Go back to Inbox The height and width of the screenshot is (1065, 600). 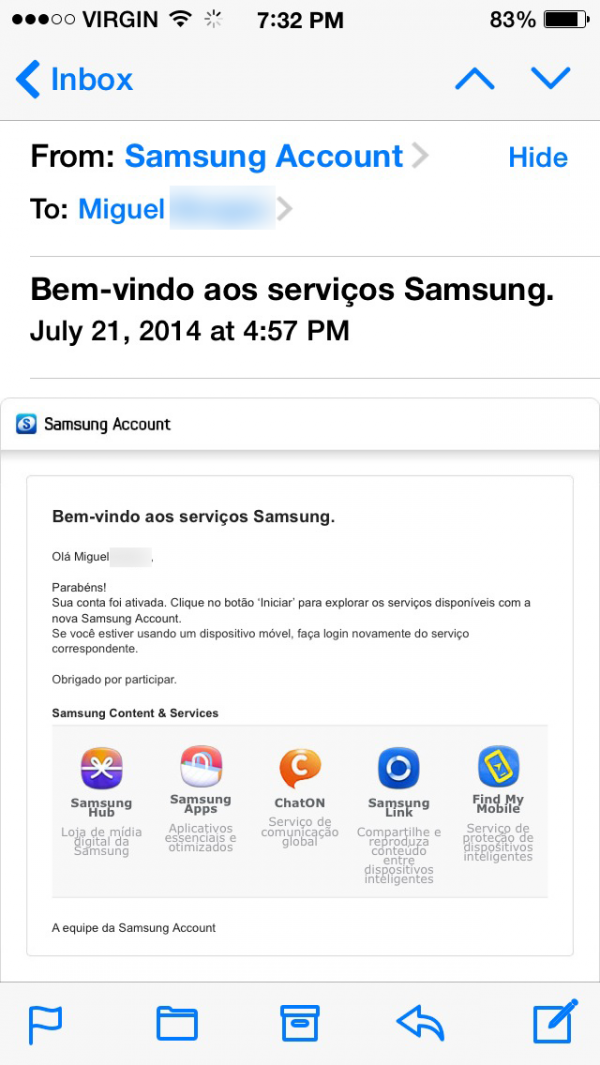(x=74, y=79)
